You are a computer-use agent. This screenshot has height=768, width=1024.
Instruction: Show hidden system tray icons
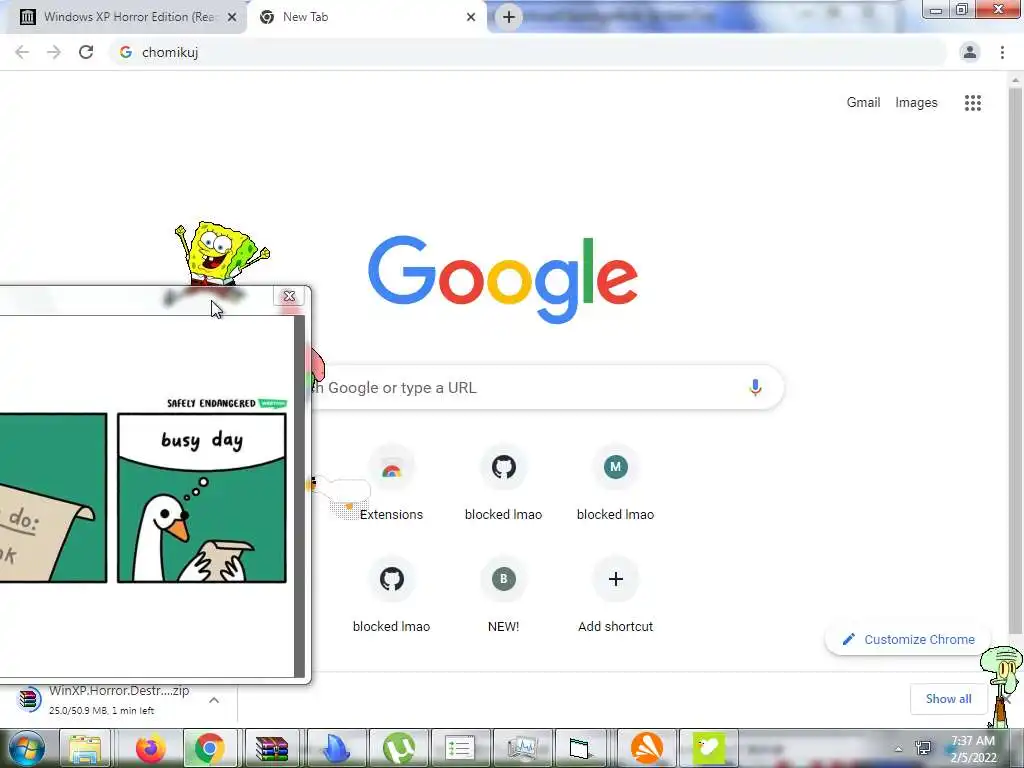[899, 749]
